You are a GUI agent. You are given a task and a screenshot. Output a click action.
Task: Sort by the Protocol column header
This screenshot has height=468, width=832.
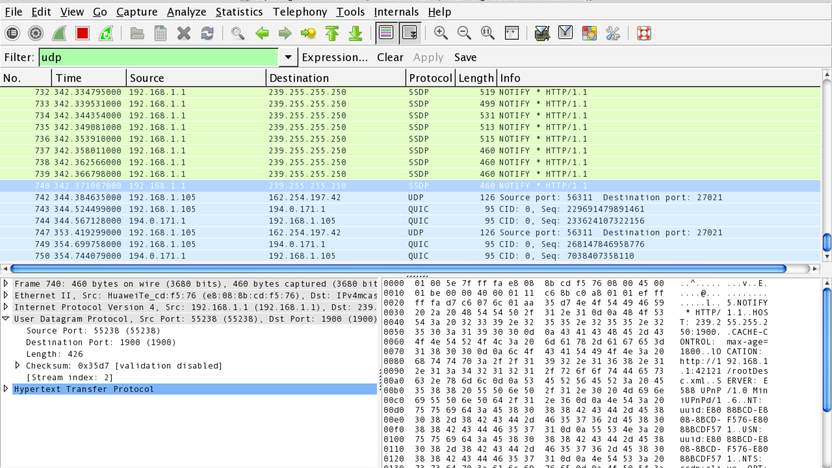[x=430, y=78]
